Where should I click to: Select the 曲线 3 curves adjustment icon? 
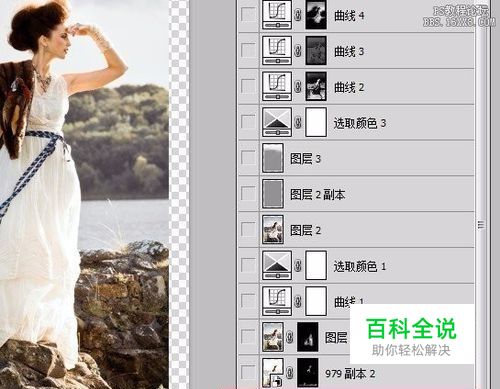coord(277,50)
